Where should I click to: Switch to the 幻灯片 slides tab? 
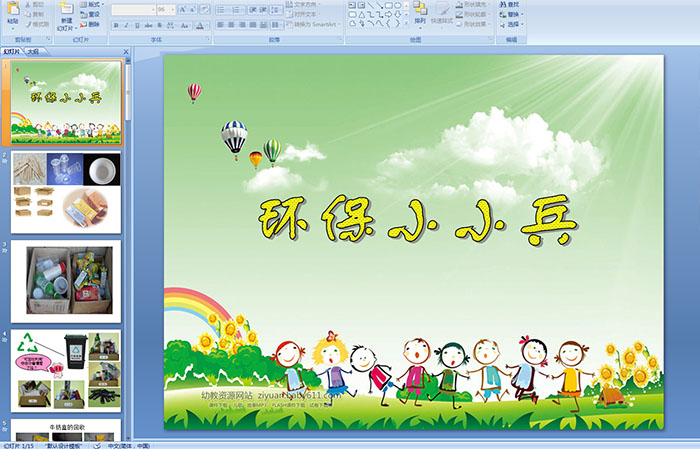[x=12, y=52]
